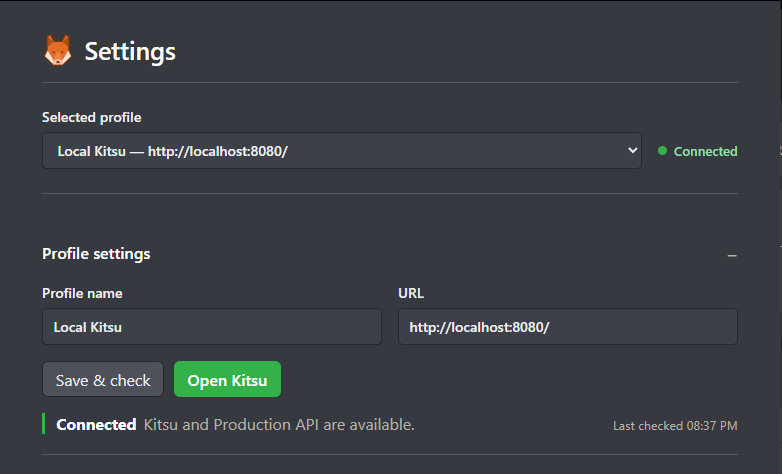Click the 'Profile name' label

click(x=82, y=293)
